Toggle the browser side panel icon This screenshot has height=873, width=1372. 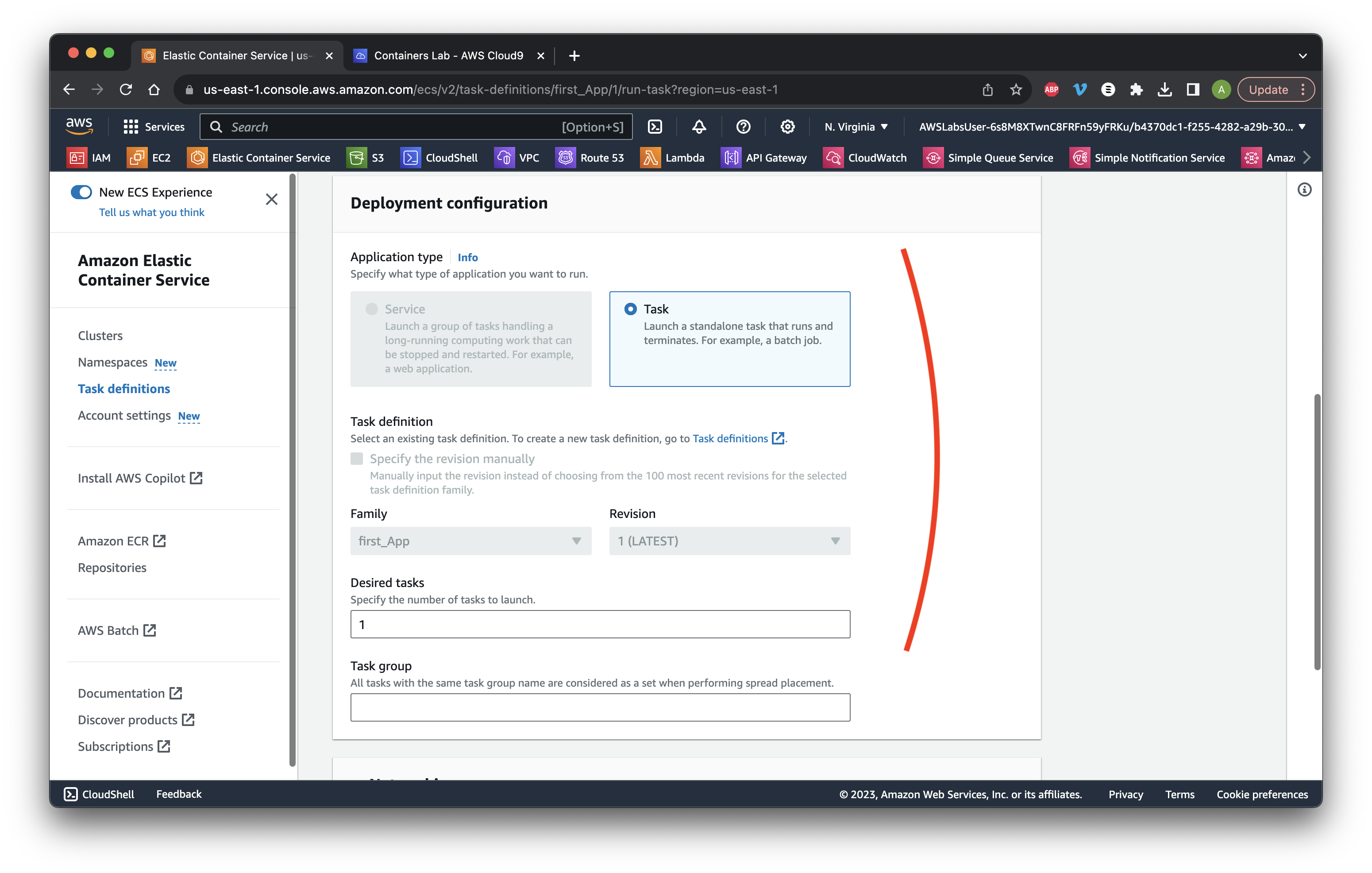pos(1192,89)
